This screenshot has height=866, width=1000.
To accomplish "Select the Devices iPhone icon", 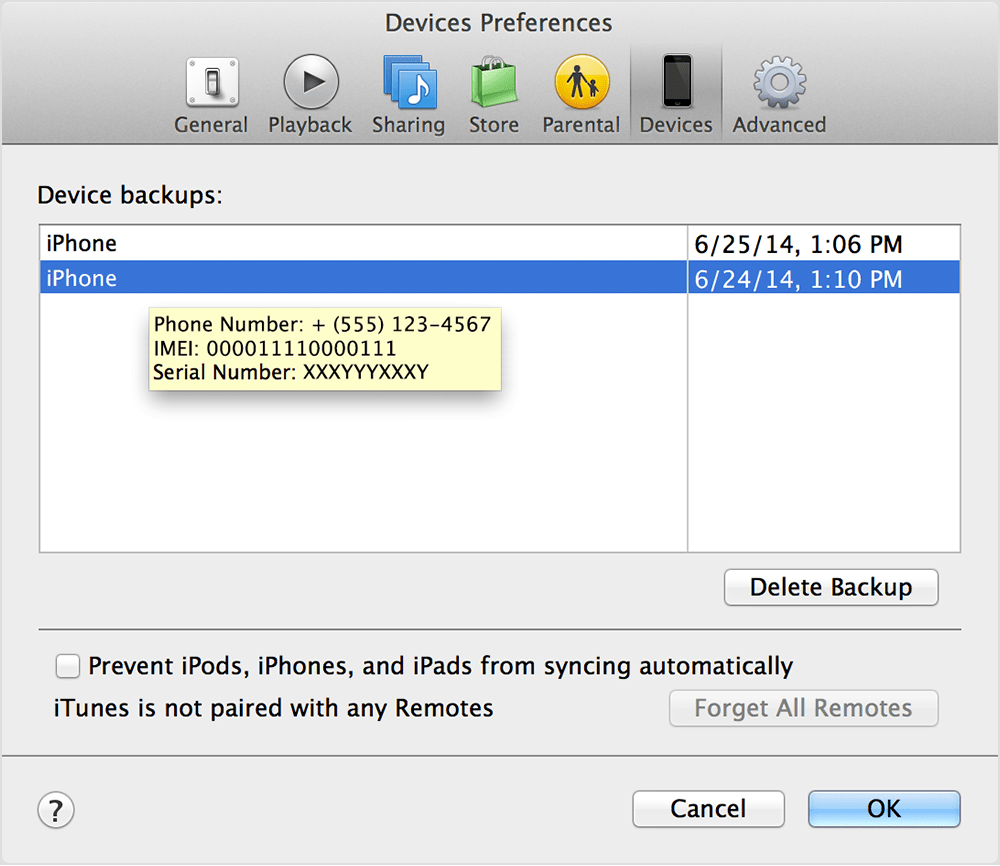I will point(677,81).
